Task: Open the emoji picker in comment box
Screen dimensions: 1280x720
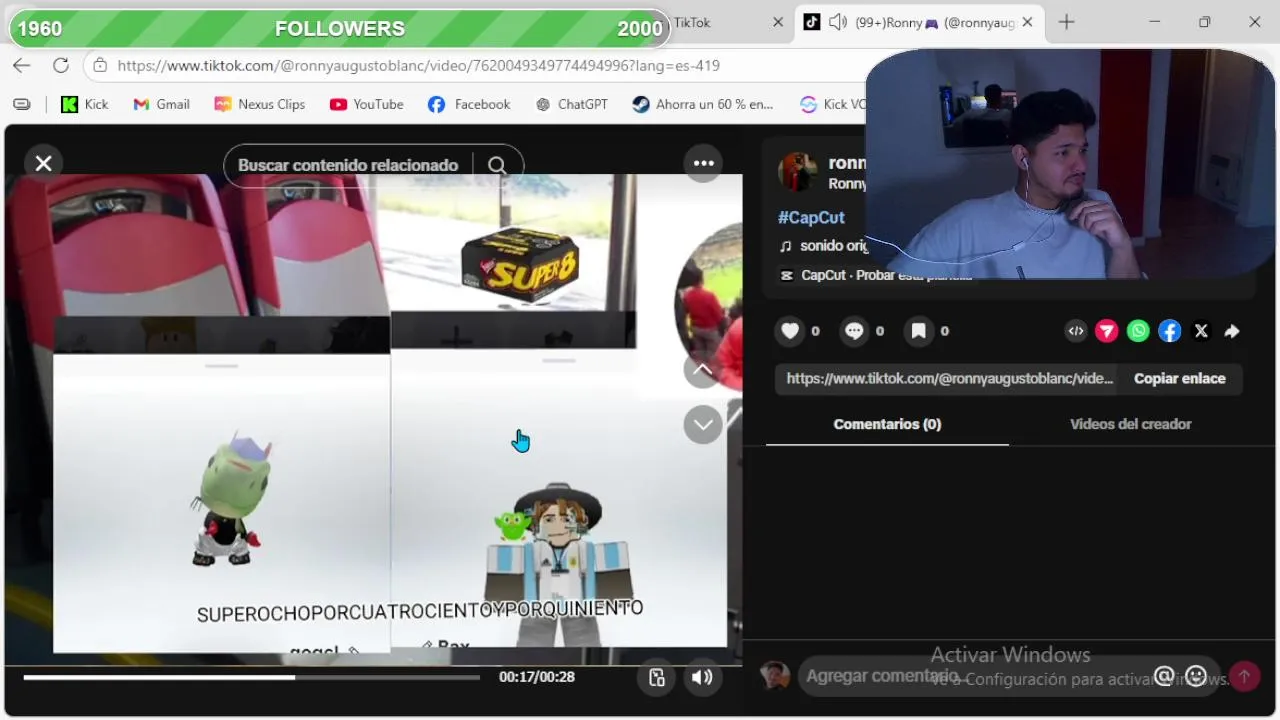Action: click(x=1196, y=677)
